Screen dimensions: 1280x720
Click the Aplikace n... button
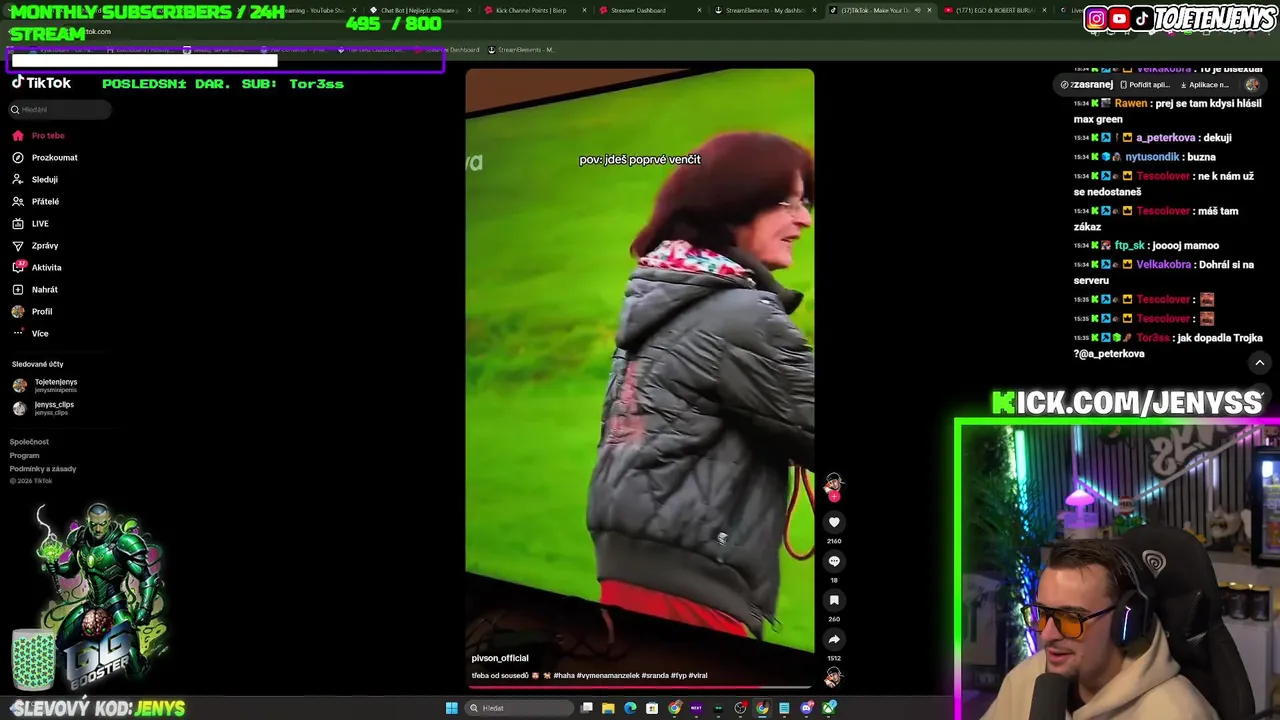(1203, 85)
